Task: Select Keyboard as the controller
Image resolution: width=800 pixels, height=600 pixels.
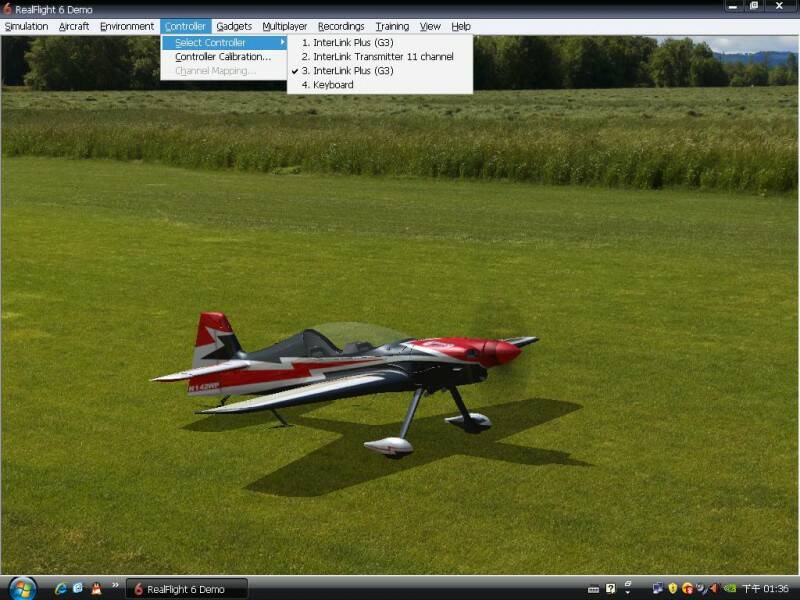Action: coord(380,85)
